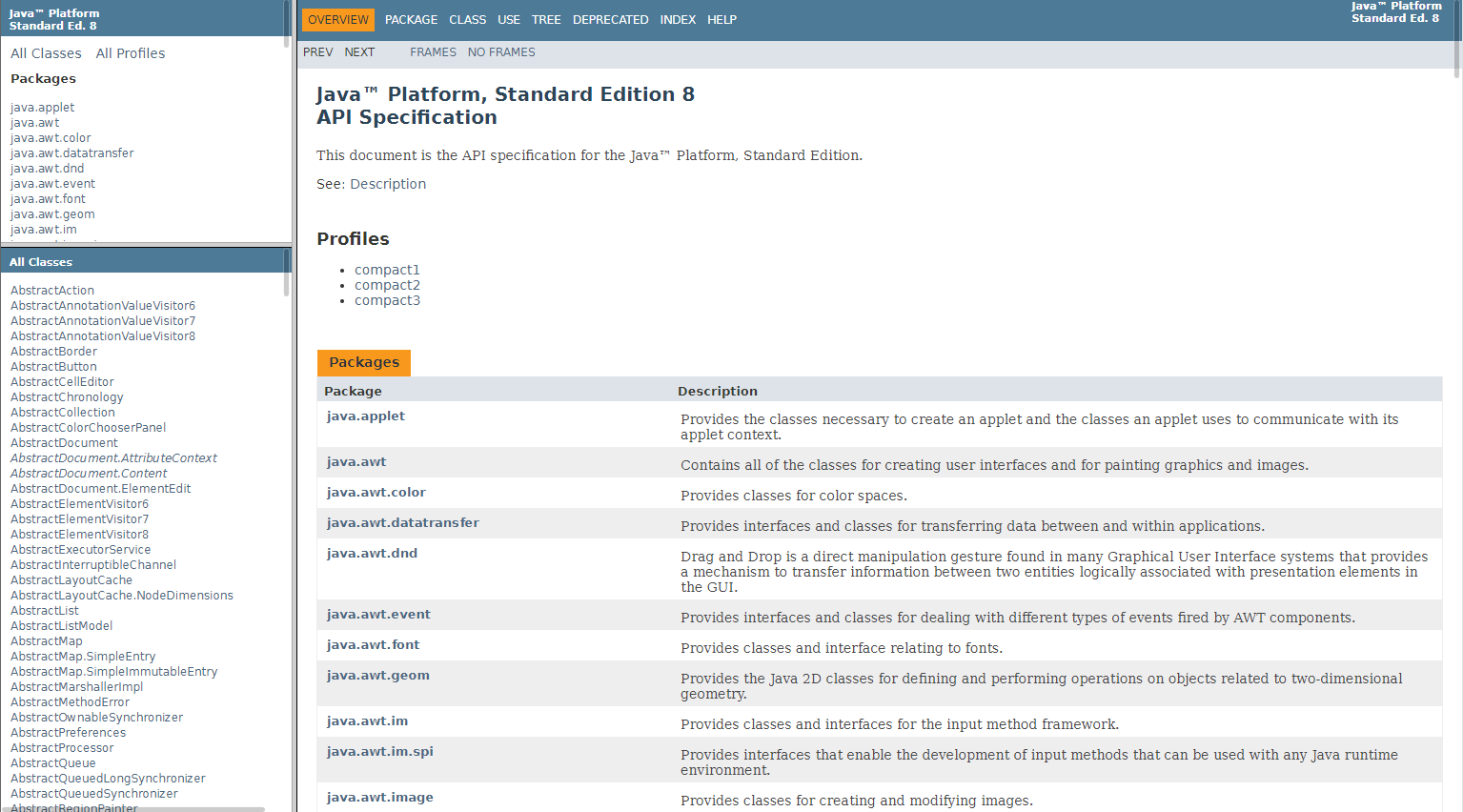The image size is (1463, 812).
Task: Open the DEPRECATED navigation link
Action: [610, 20]
